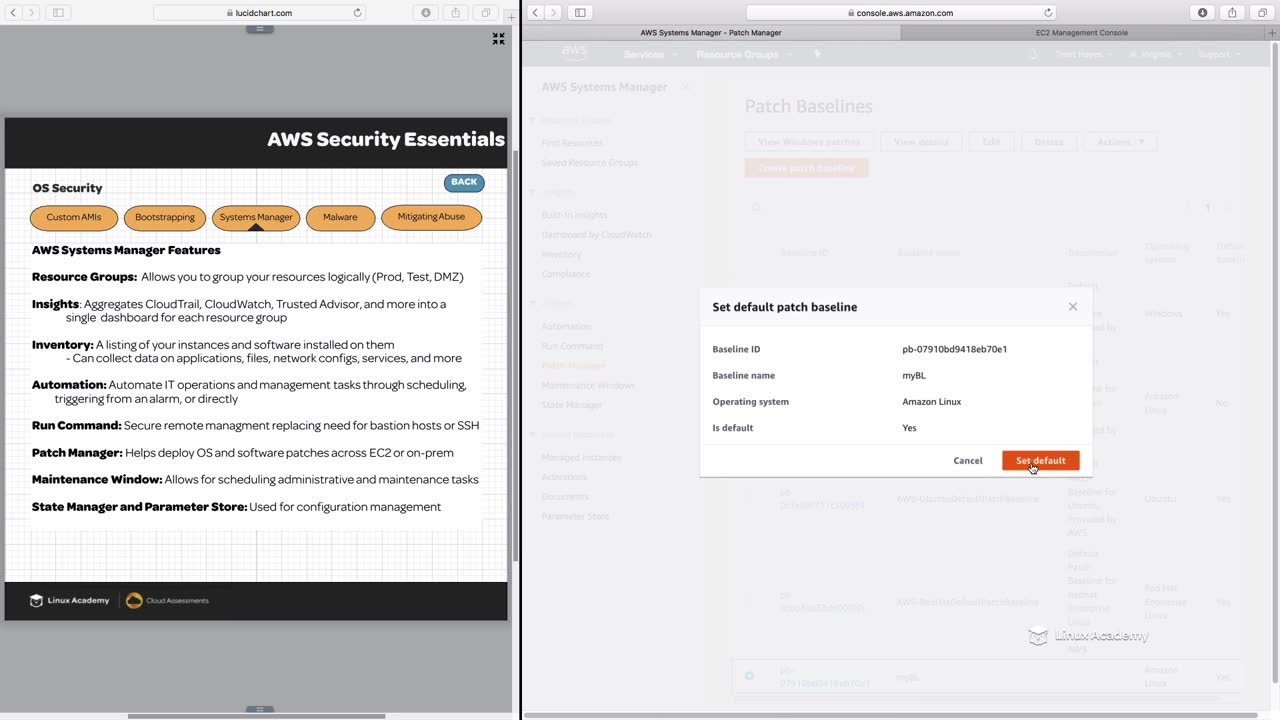Image resolution: width=1280 pixels, height=720 pixels.
Task: Select the Bootstrapping slide tab
Action: pyautogui.click(x=165, y=217)
